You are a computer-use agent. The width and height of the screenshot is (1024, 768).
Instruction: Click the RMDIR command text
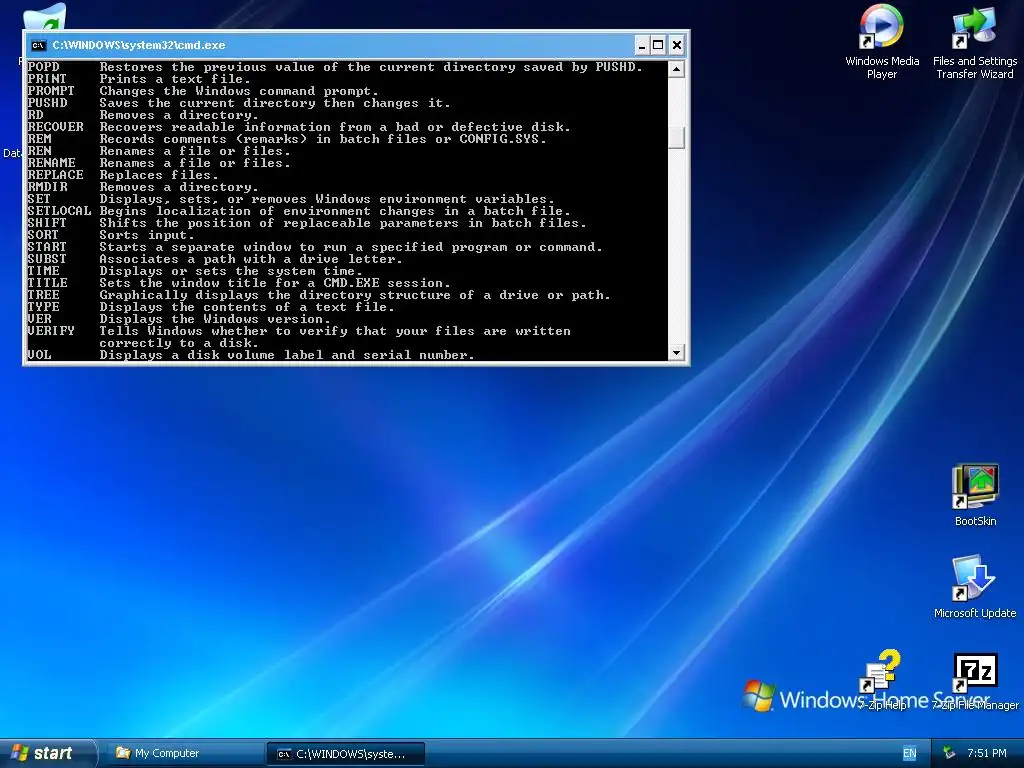47,187
